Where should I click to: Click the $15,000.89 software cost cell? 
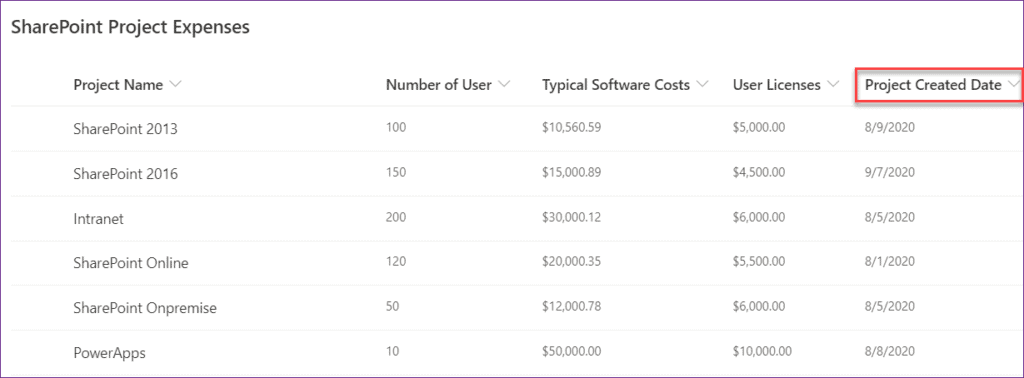tap(571, 172)
